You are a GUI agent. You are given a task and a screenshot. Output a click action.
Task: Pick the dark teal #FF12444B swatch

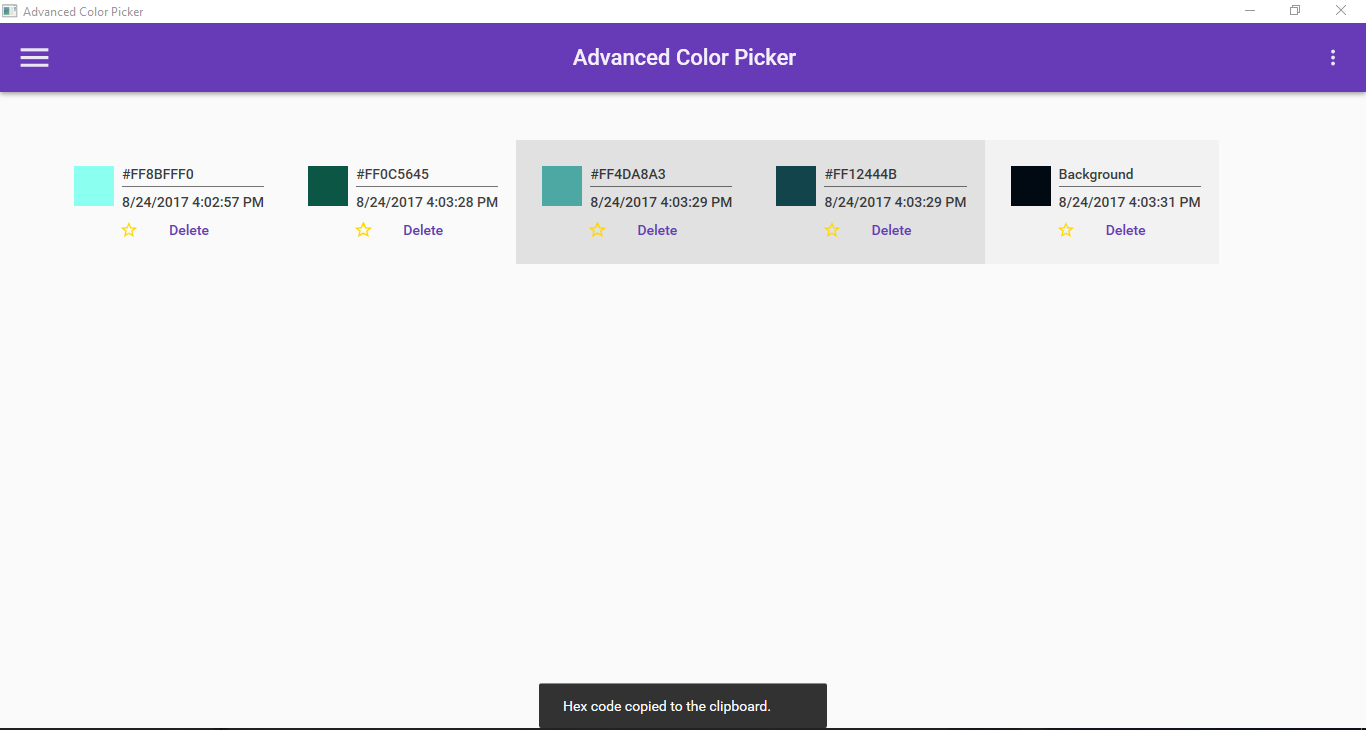(796, 186)
